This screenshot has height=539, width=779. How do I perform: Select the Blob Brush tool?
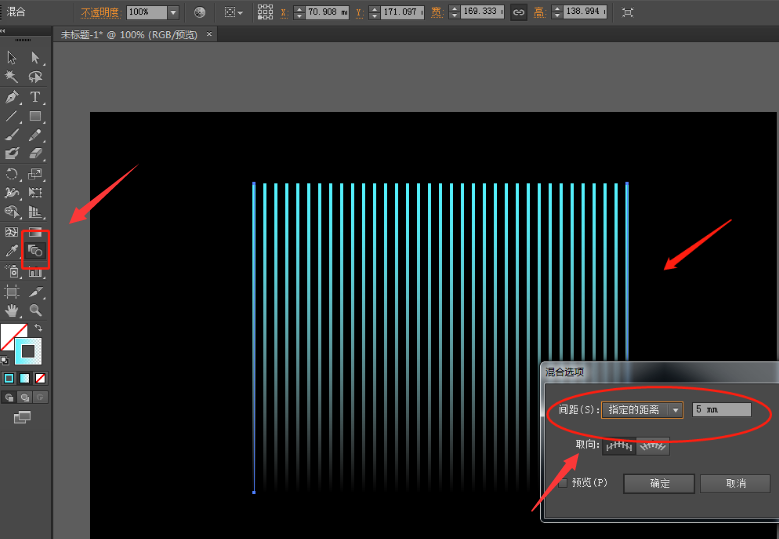pyautogui.click(x=12, y=154)
